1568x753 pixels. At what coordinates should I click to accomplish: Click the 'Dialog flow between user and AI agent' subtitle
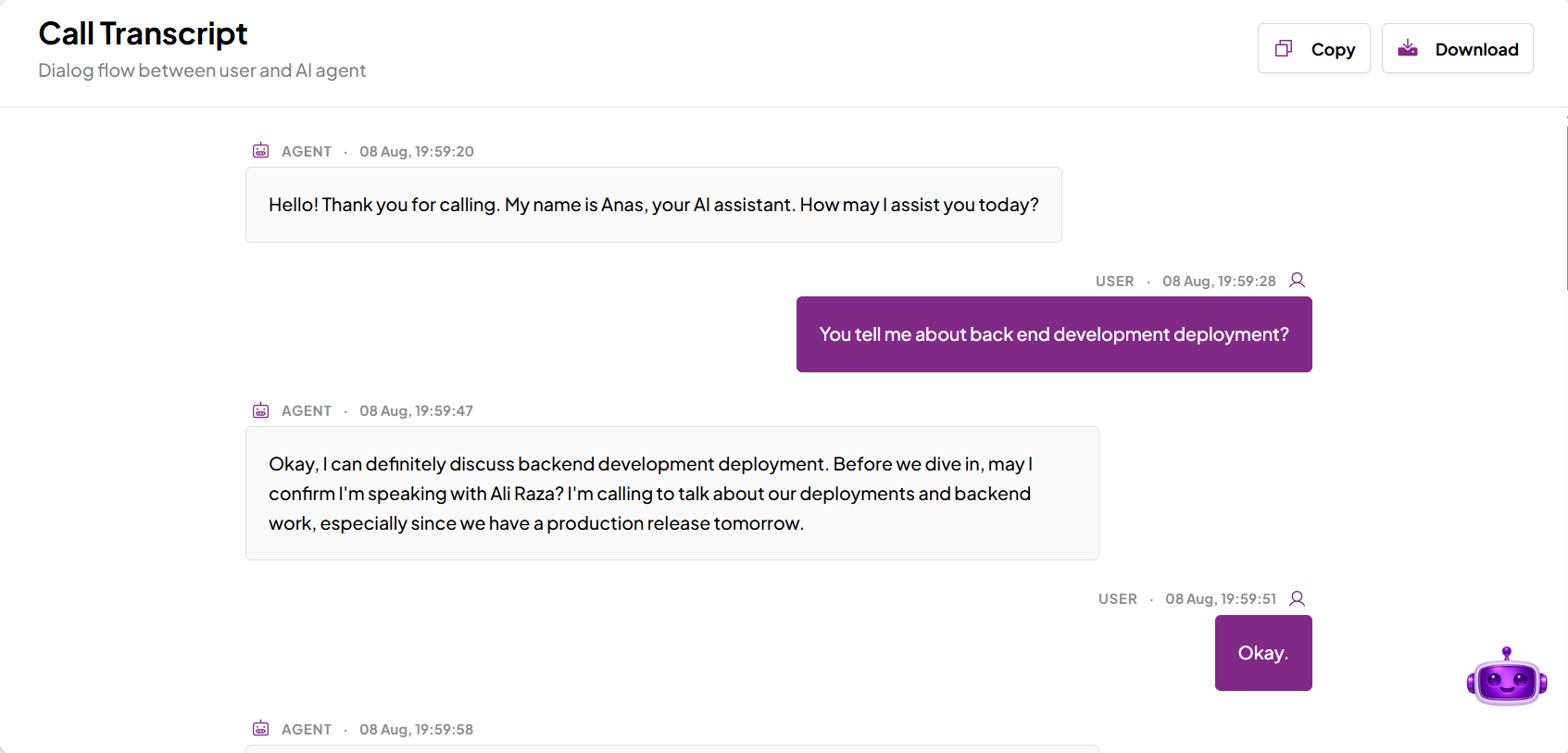(202, 70)
